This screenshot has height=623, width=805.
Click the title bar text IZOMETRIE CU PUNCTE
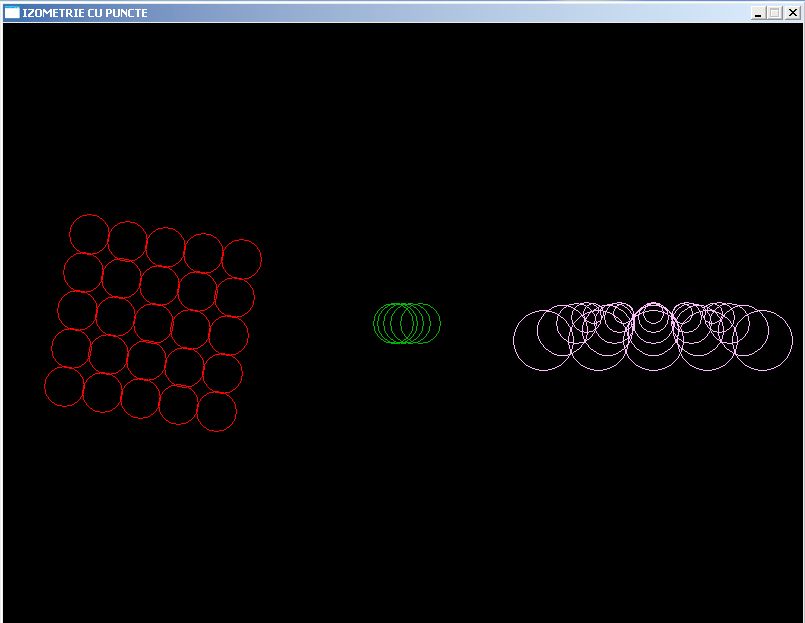point(85,13)
